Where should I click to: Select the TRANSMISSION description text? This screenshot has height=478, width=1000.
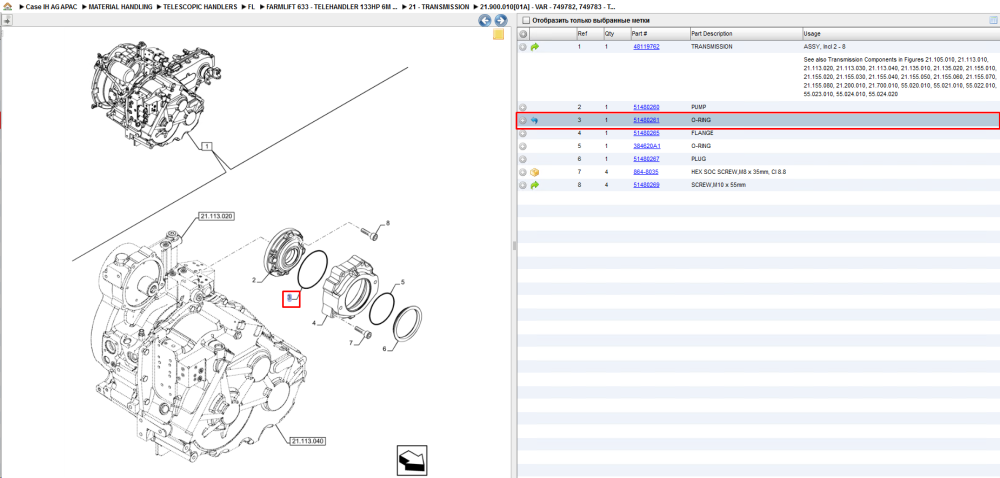tap(712, 47)
